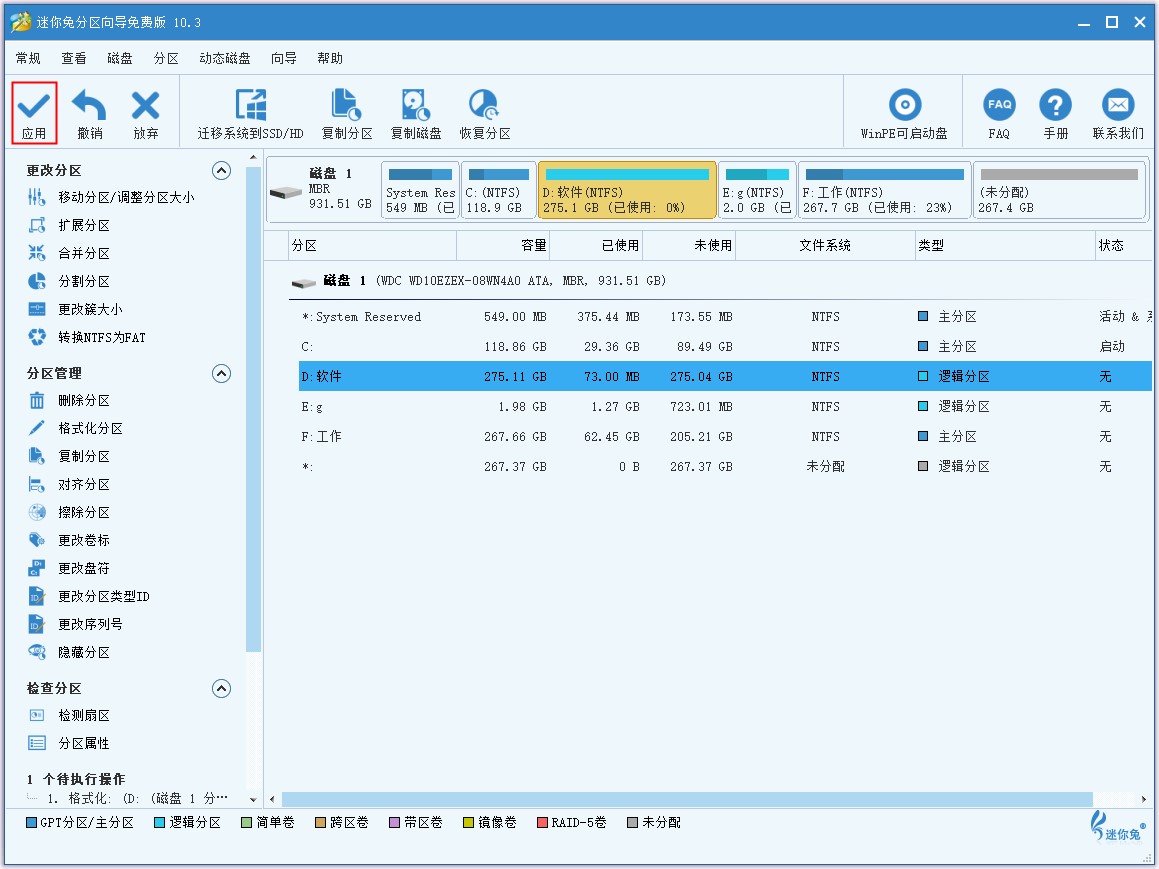Select 转换NTFS为FAT option
This screenshot has width=1159, height=869.
101,338
